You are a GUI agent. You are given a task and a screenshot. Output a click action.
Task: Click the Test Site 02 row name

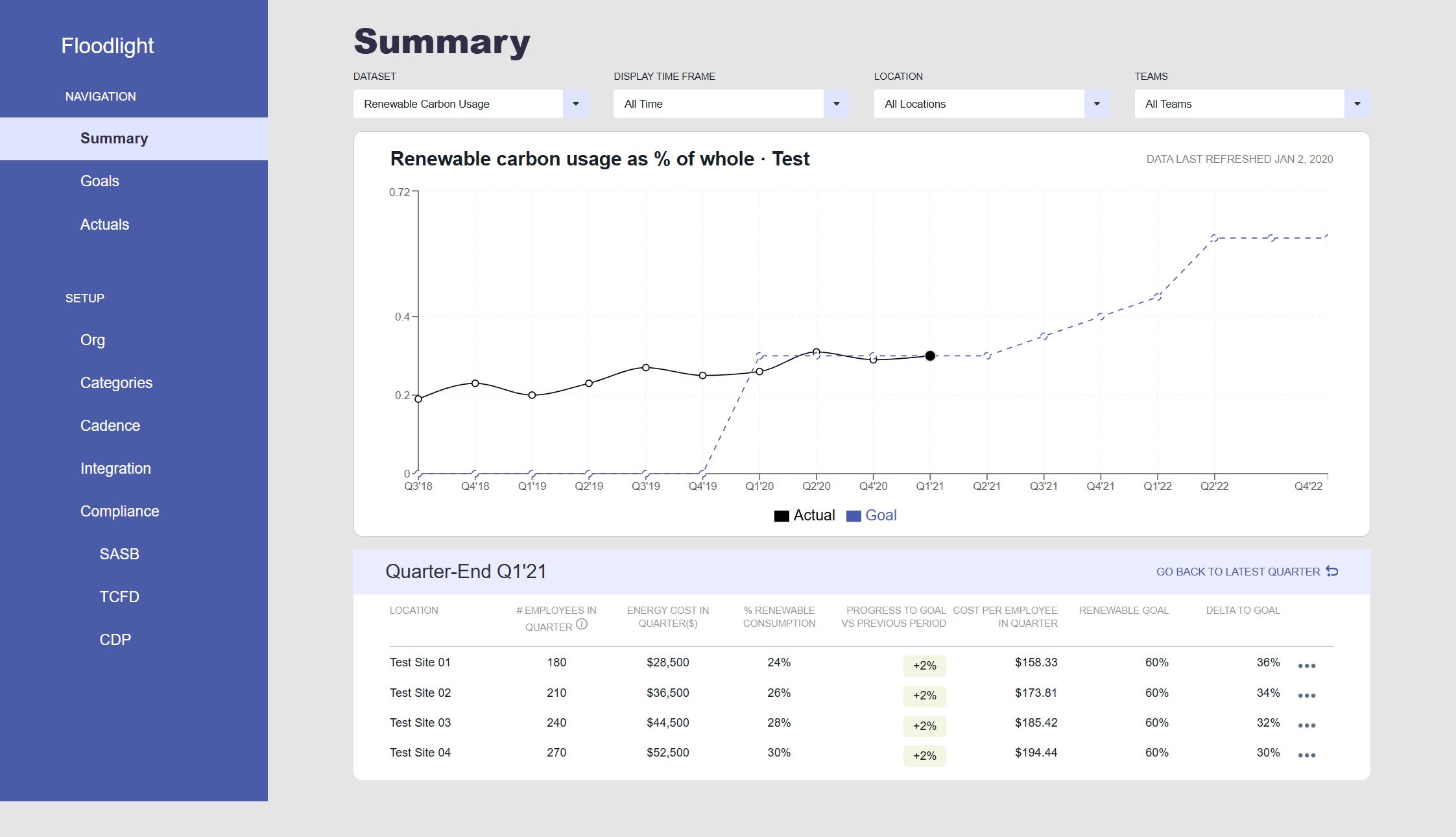tap(420, 693)
